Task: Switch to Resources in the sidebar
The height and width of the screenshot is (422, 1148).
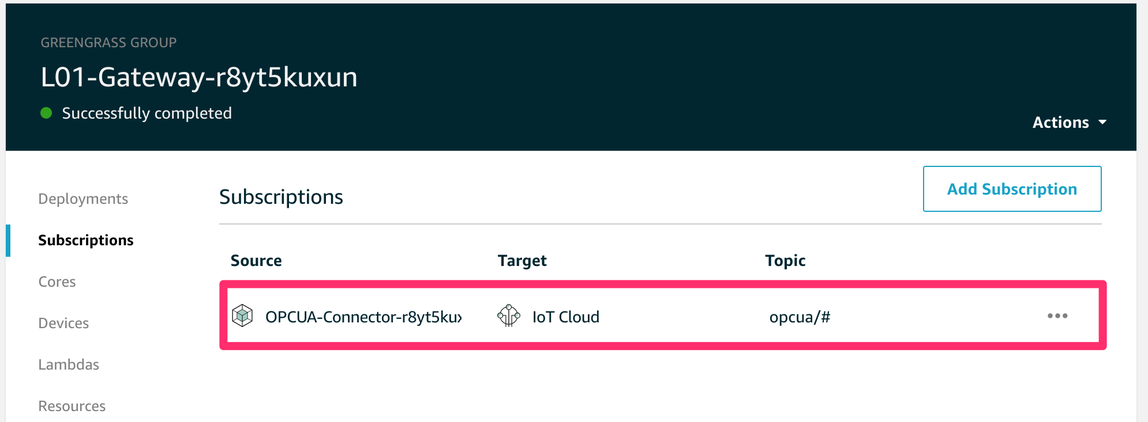Action: click(x=72, y=405)
